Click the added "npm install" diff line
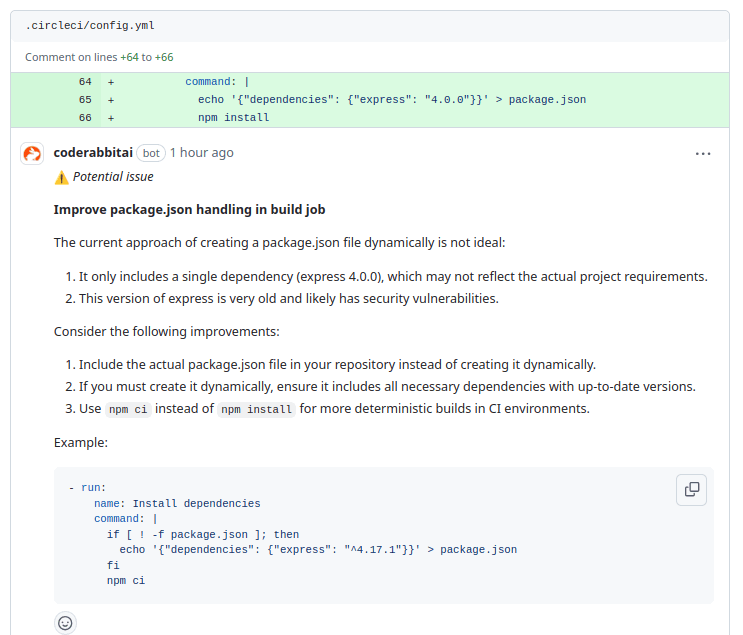 tap(233, 118)
